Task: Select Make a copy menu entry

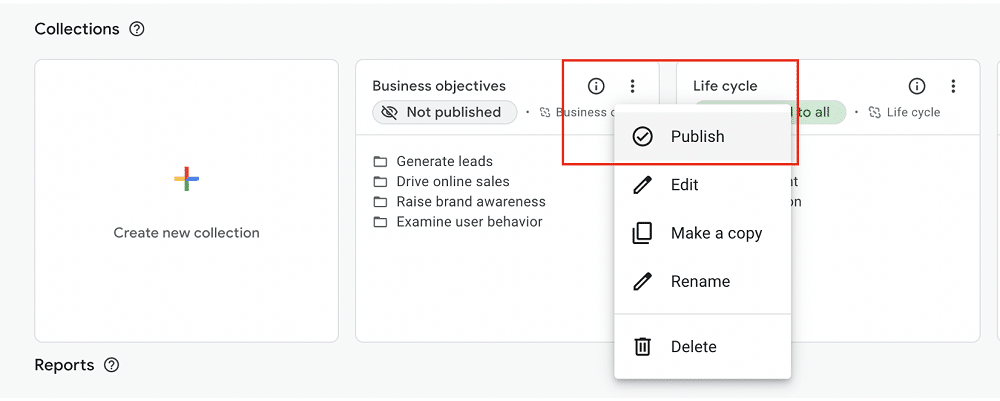Action: click(702, 233)
